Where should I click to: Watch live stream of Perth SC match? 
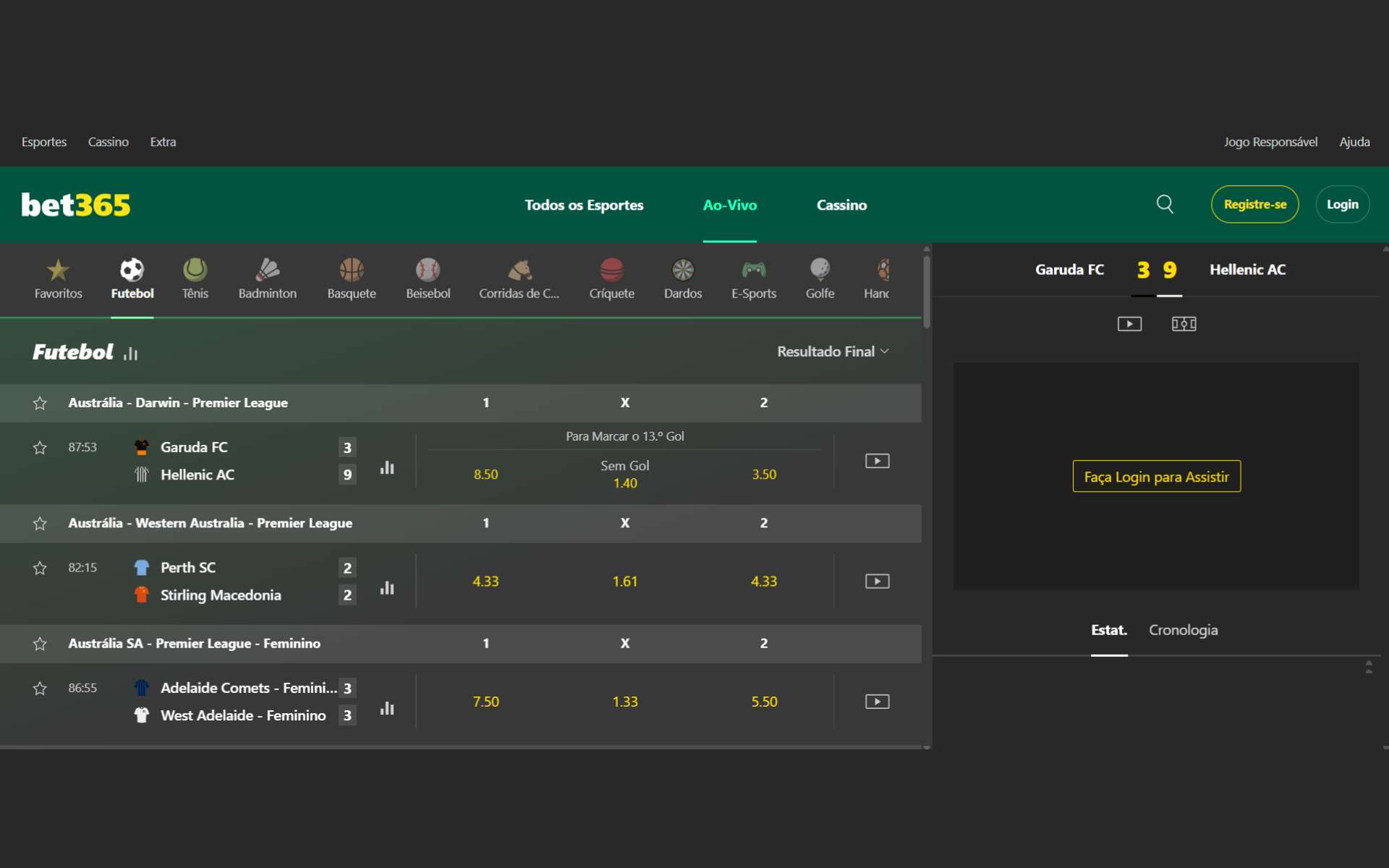click(x=877, y=582)
